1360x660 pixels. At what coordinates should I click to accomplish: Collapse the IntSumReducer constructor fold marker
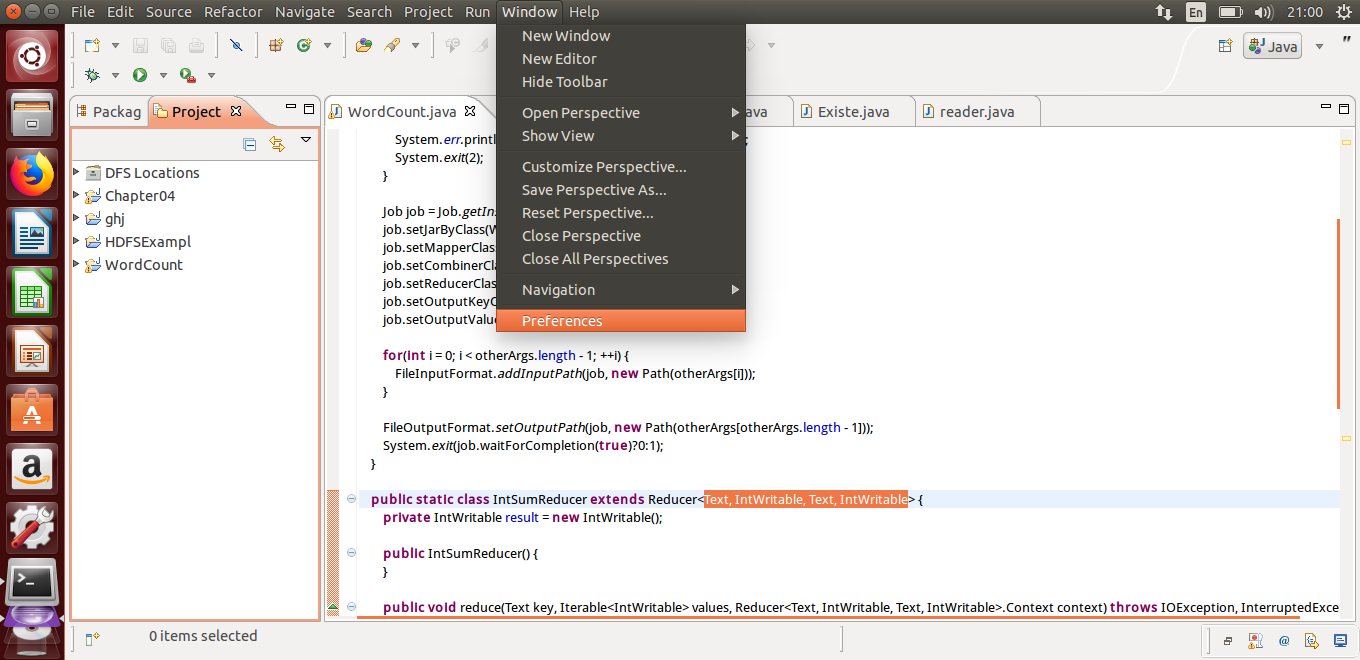[351, 552]
